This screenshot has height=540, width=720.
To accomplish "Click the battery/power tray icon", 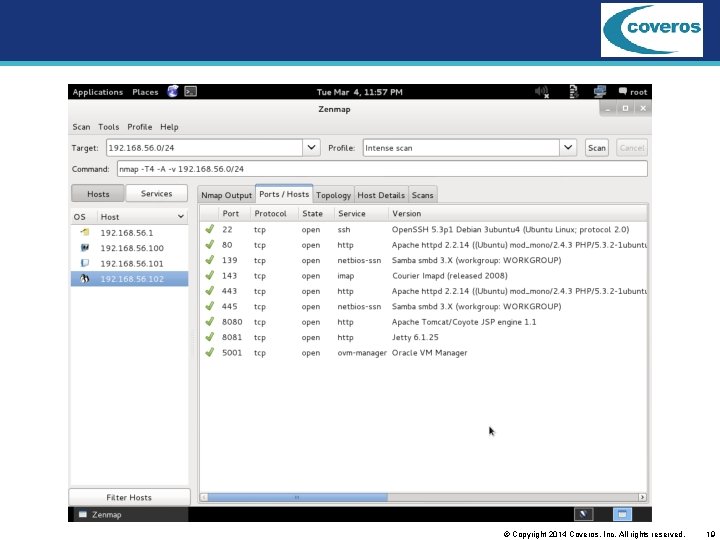I will coord(574,92).
